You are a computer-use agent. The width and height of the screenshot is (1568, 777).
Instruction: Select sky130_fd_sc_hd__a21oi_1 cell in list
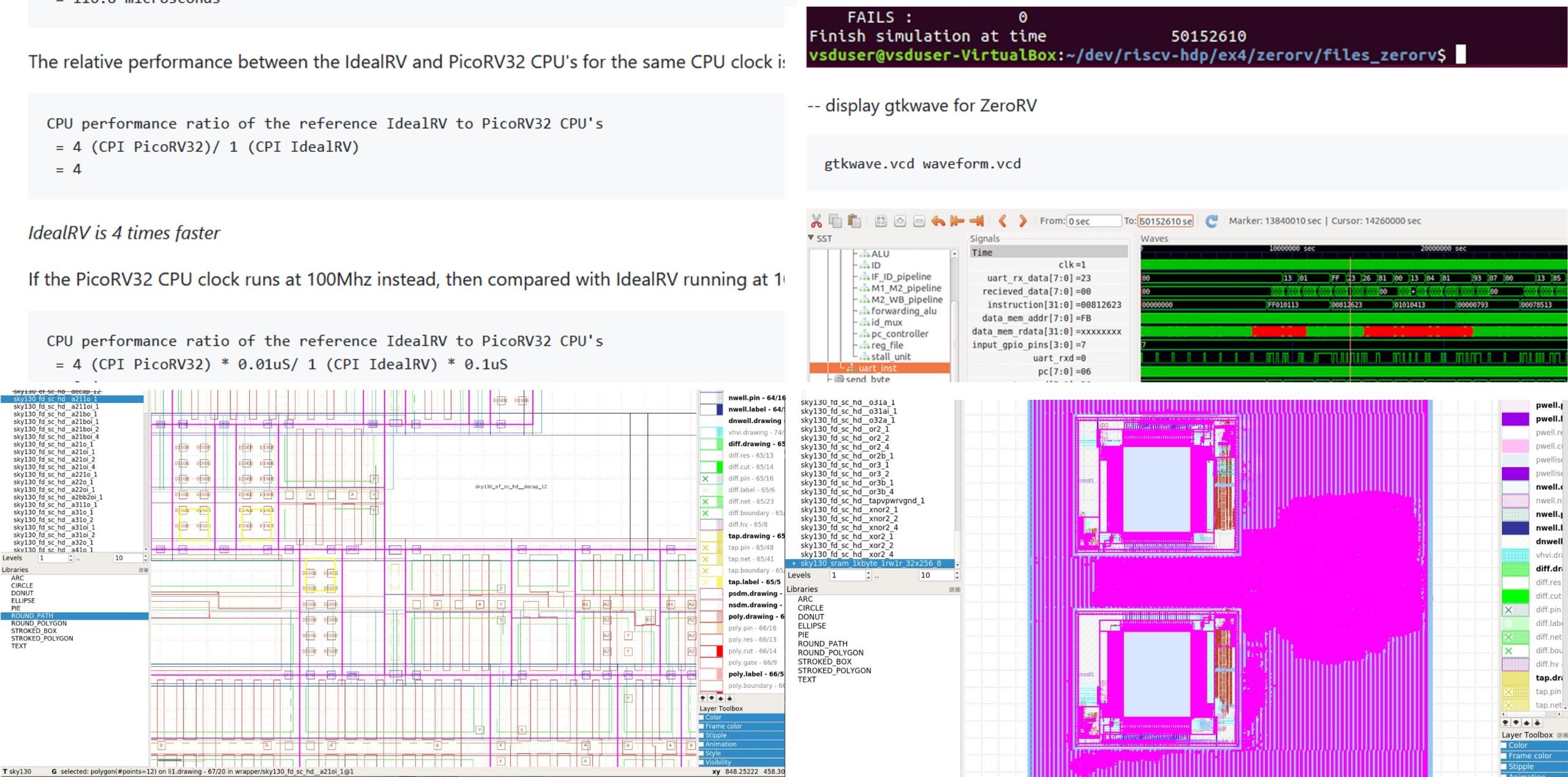(54, 452)
